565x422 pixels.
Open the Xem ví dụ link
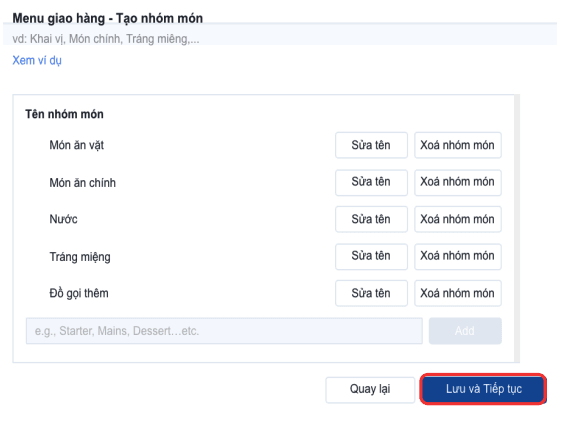(x=37, y=60)
